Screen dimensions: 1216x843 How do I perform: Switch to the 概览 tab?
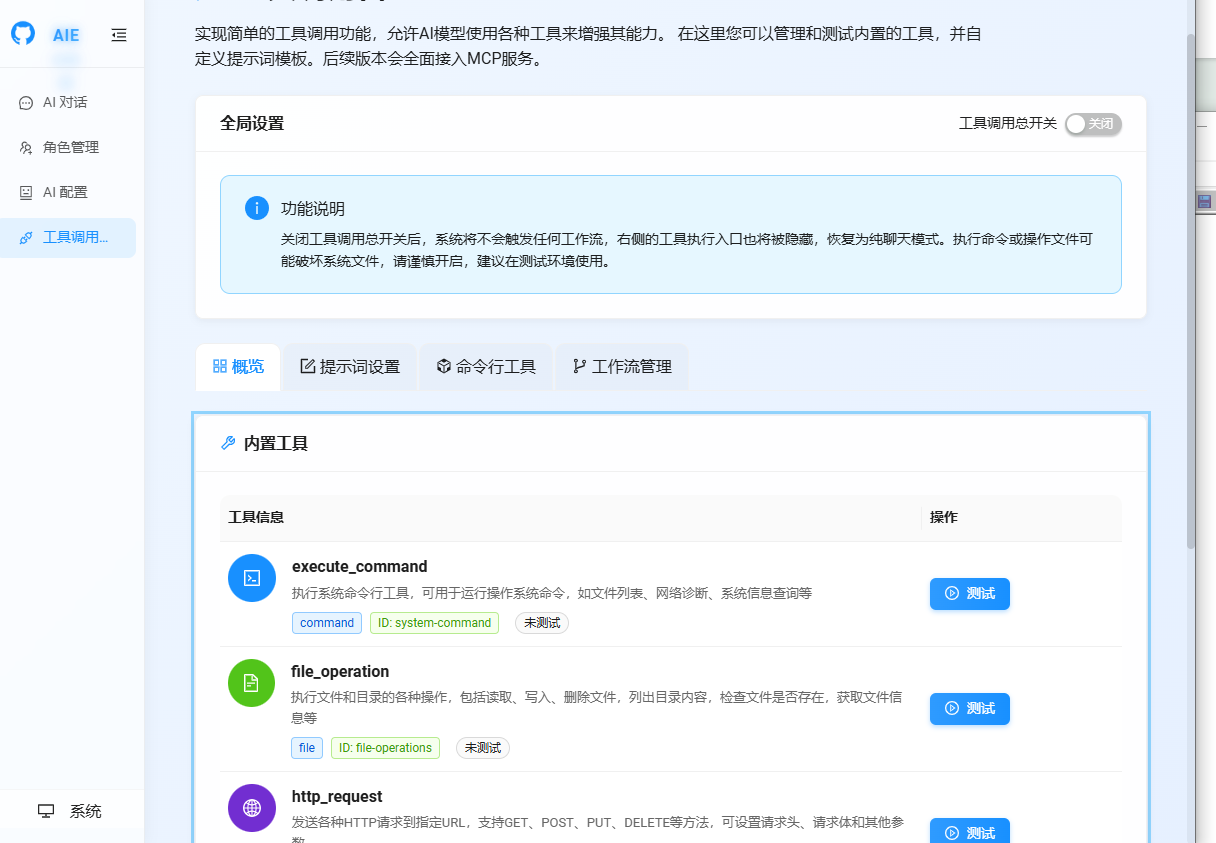(x=238, y=367)
